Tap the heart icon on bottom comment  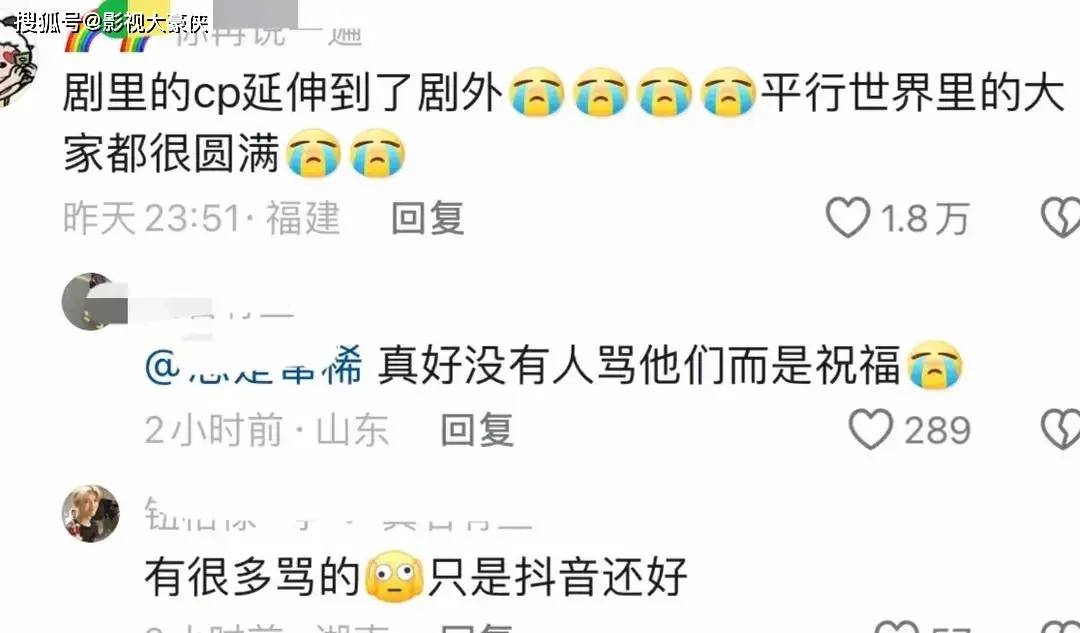click(897, 626)
